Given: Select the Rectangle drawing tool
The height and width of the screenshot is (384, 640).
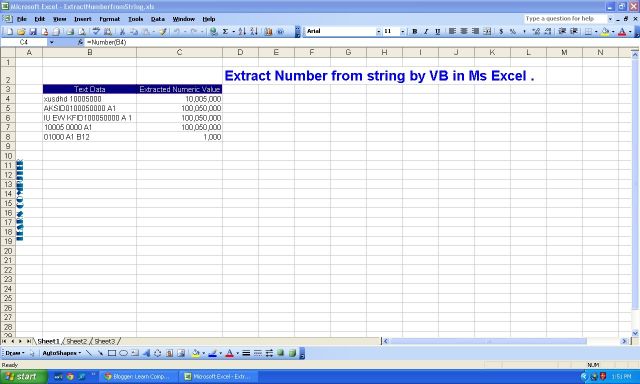Looking at the screenshot, I should pyautogui.click(x=112, y=353).
